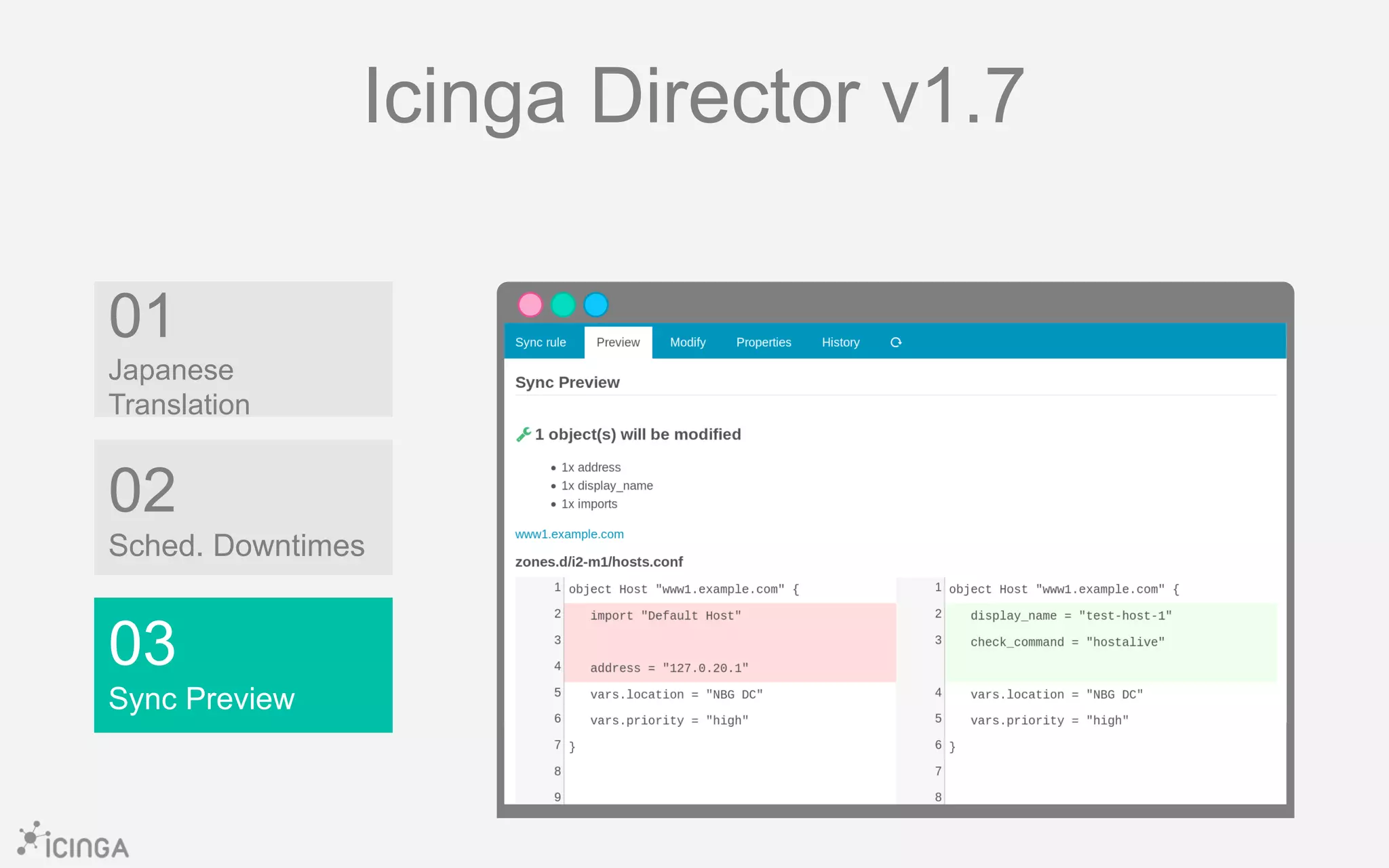The image size is (1389, 868).
Task: Click the green window circle button
Action: [563, 305]
